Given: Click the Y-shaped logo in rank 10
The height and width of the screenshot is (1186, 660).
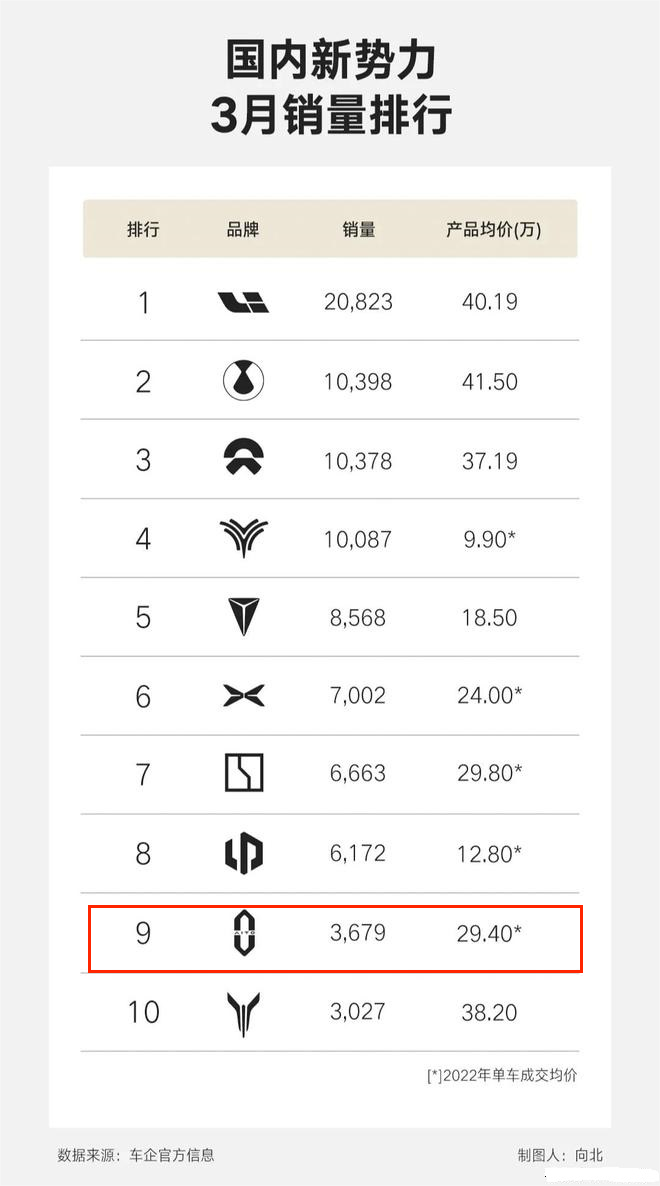Looking at the screenshot, I should click(243, 1013).
